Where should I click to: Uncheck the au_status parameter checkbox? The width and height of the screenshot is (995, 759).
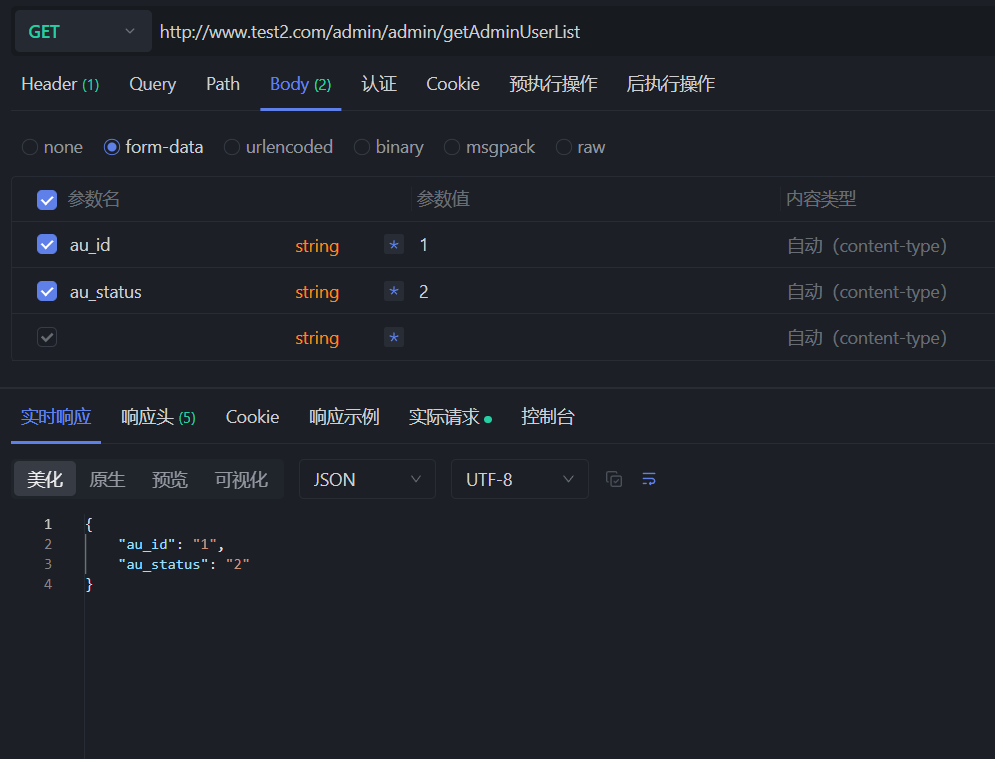47,291
